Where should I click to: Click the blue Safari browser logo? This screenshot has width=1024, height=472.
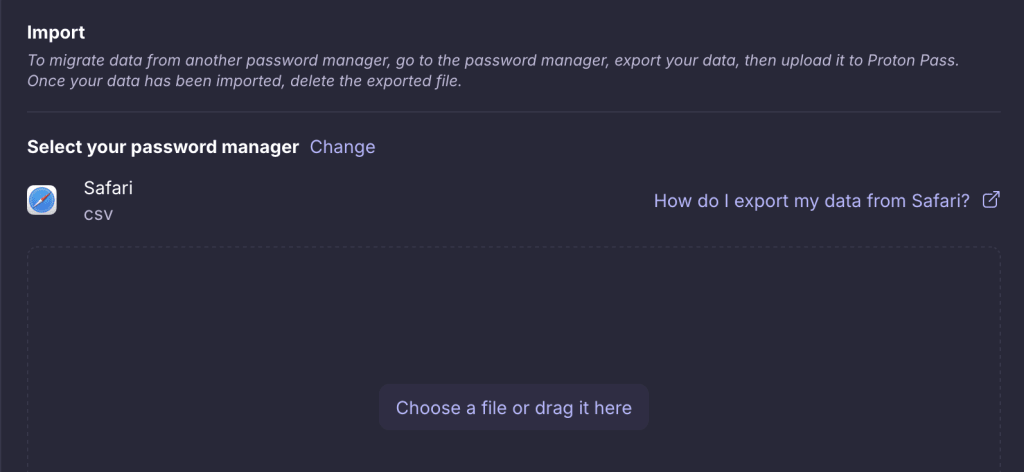coord(42,200)
